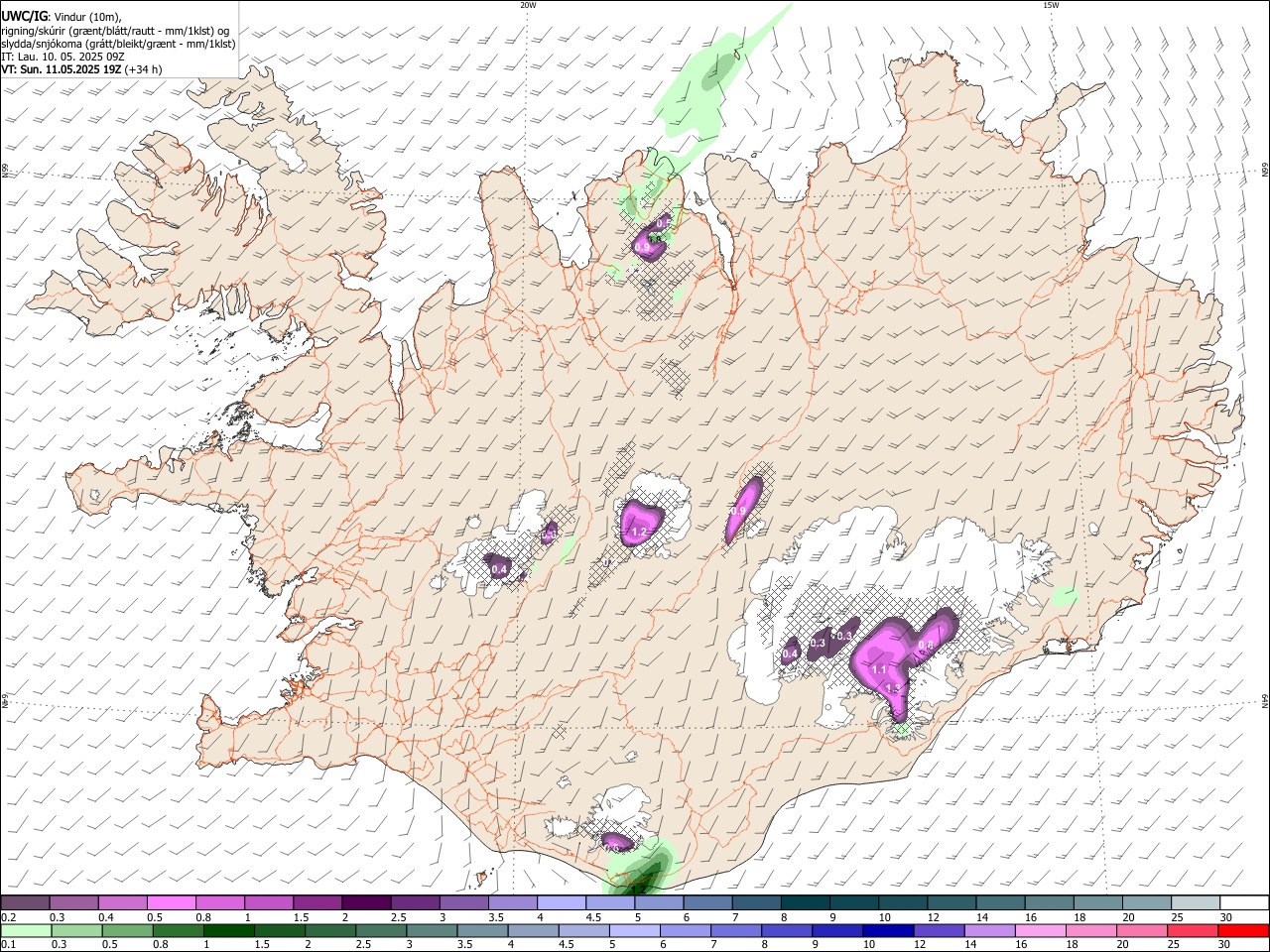Click the 'slydda/snjókoma' snow legend line
This screenshot has width=1270, height=952.
(119, 44)
